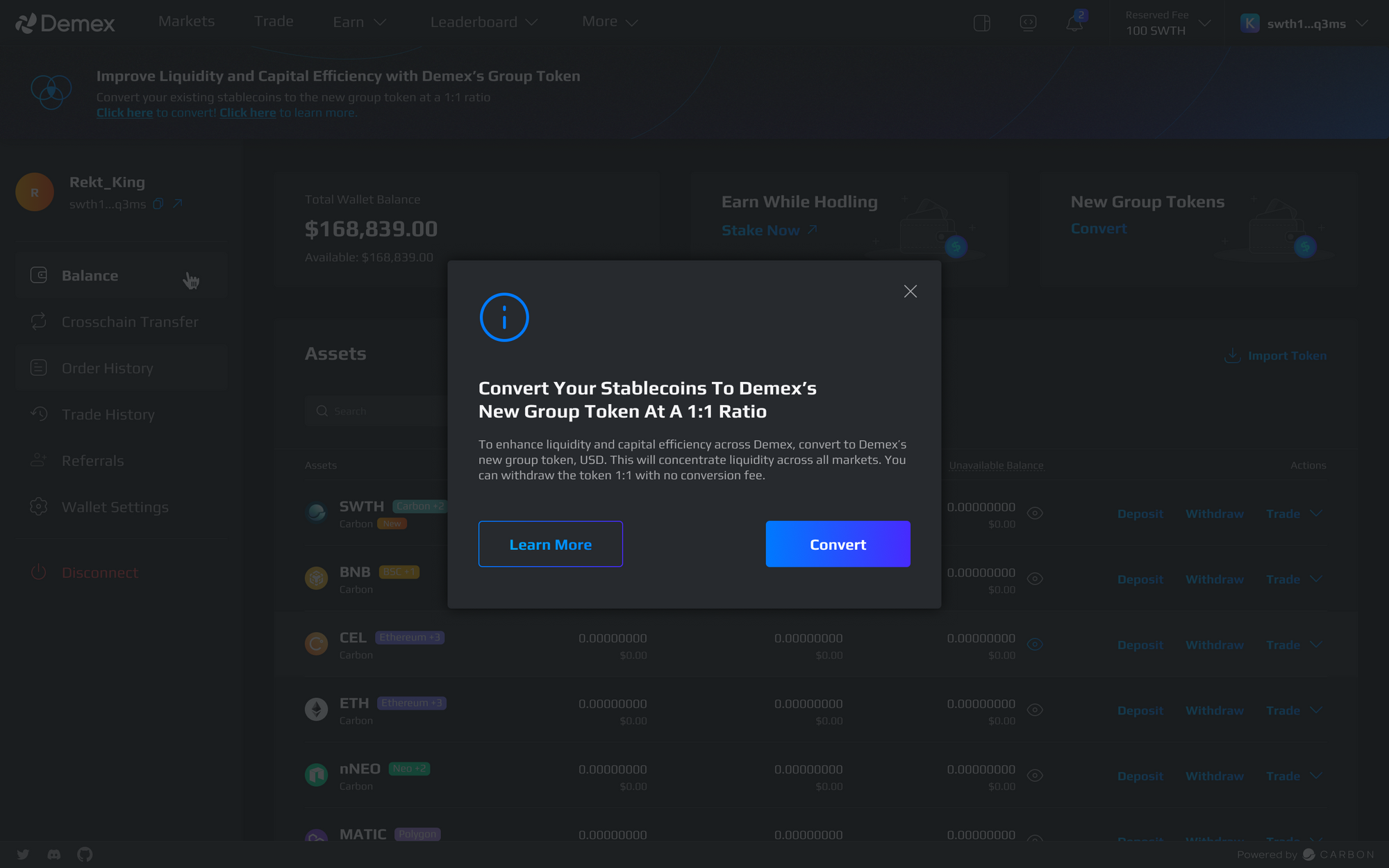
Task: Follow first 'Click here' to convert link
Action: (124, 112)
